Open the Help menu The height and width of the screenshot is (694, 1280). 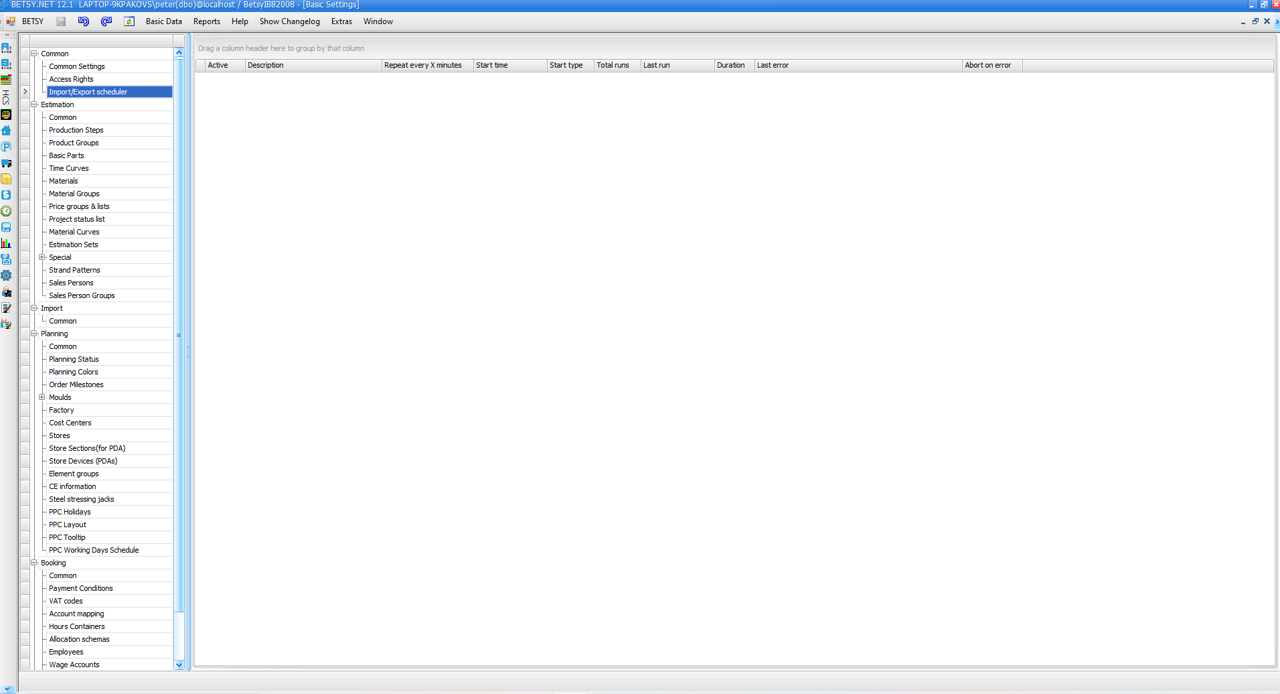(x=240, y=21)
